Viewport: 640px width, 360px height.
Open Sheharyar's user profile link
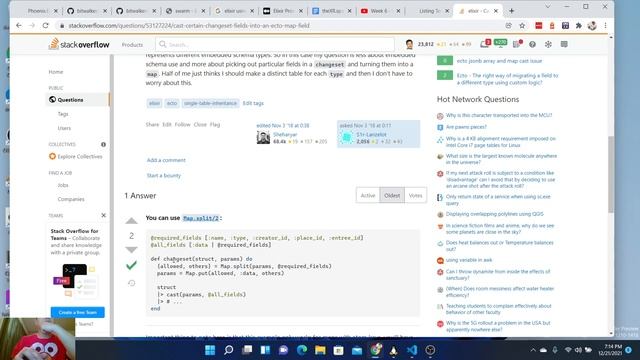pos(285,134)
